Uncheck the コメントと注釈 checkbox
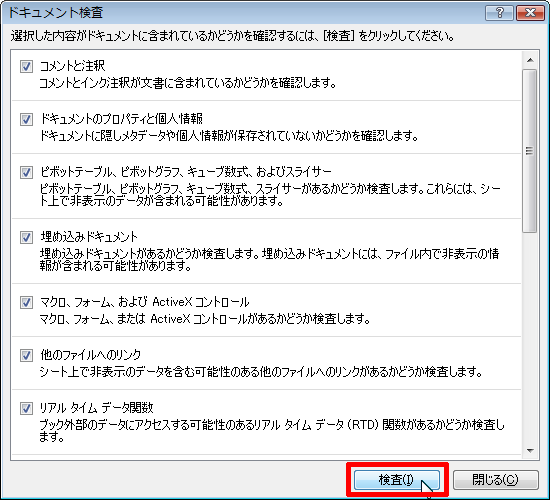Screen dimensions: 550x500 point(26,66)
